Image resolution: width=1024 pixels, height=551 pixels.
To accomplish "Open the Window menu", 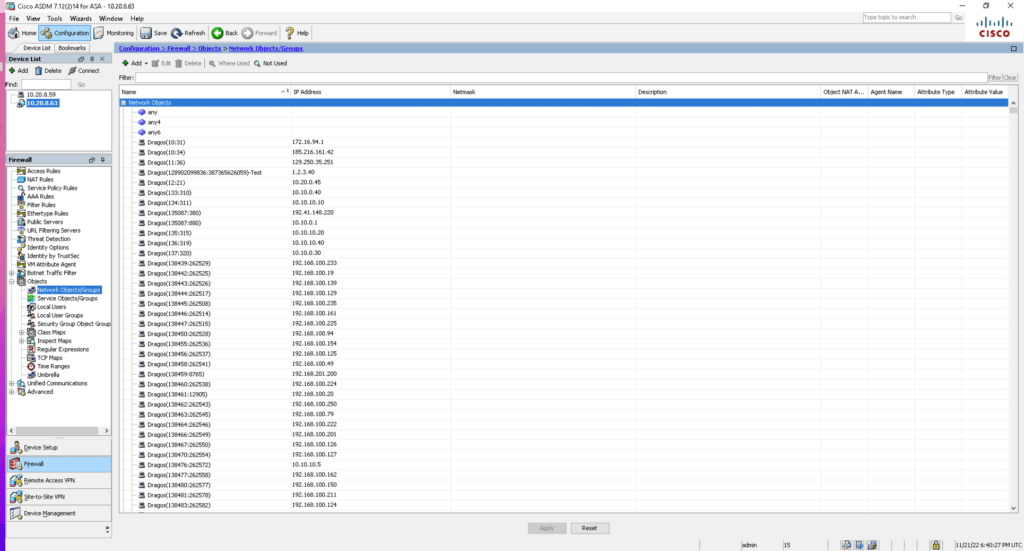I will 110,19.
